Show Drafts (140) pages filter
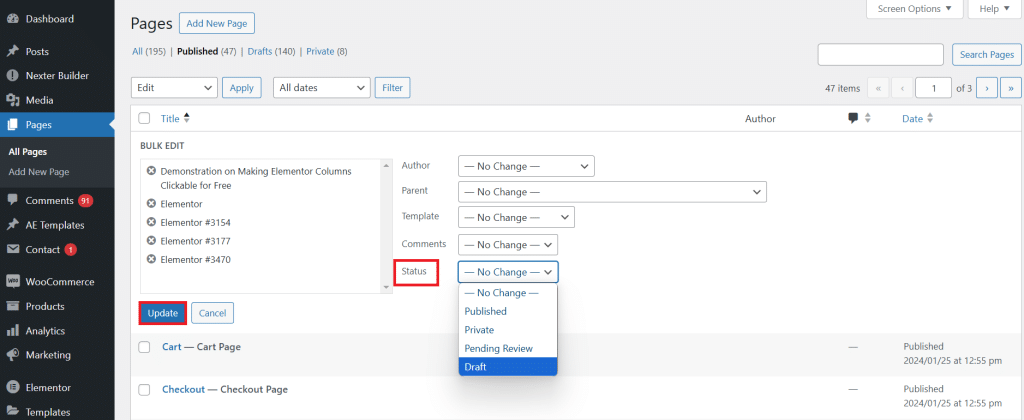1024x420 pixels. [271, 51]
